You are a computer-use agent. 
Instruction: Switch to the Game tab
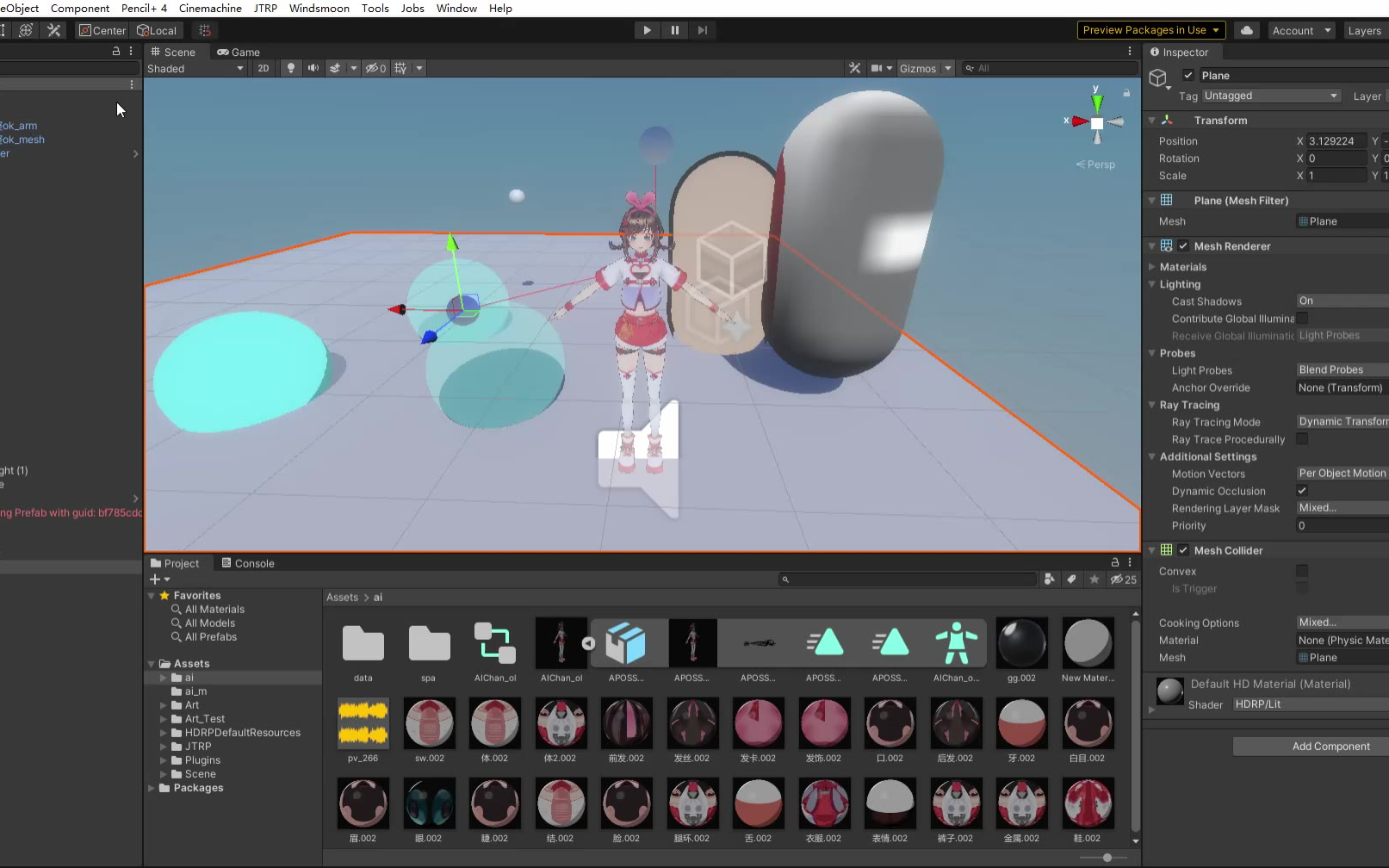coord(239,52)
